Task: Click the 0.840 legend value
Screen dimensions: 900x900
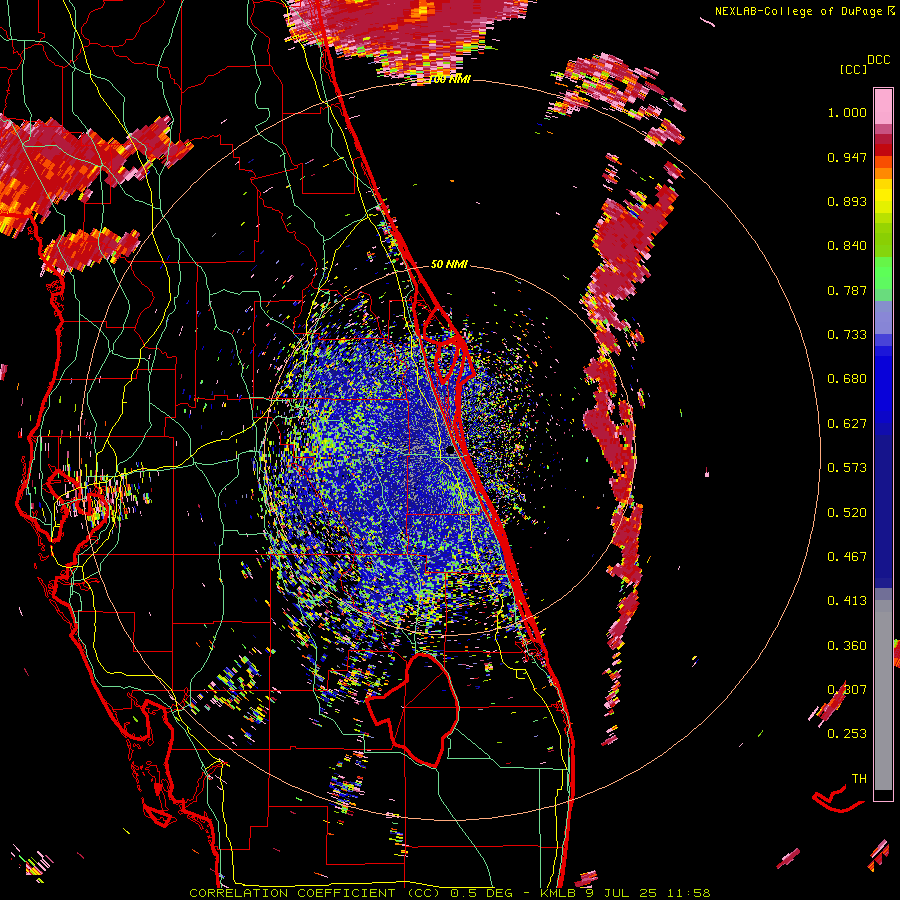Action: pyautogui.click(x=847, y=246)
